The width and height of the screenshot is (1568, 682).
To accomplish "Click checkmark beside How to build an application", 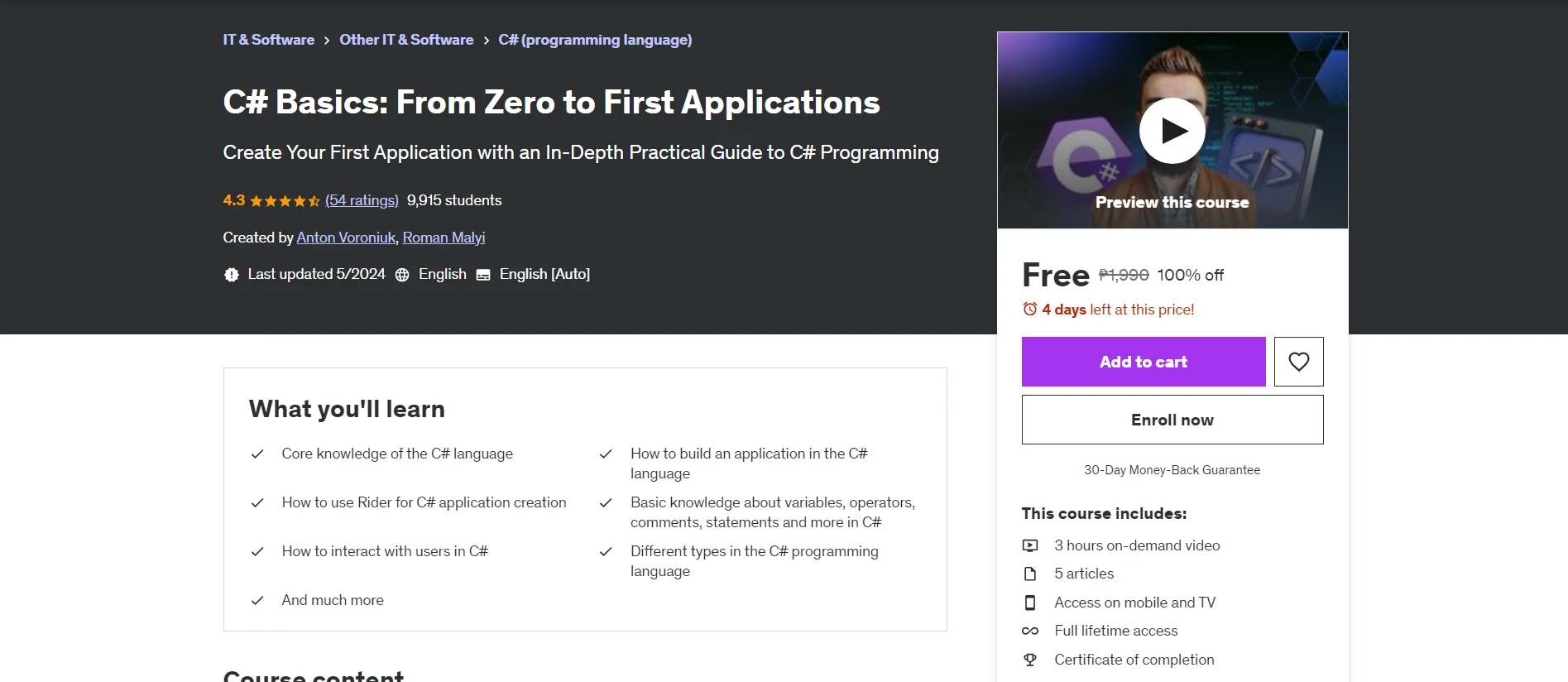I will (x=606, y=454).
